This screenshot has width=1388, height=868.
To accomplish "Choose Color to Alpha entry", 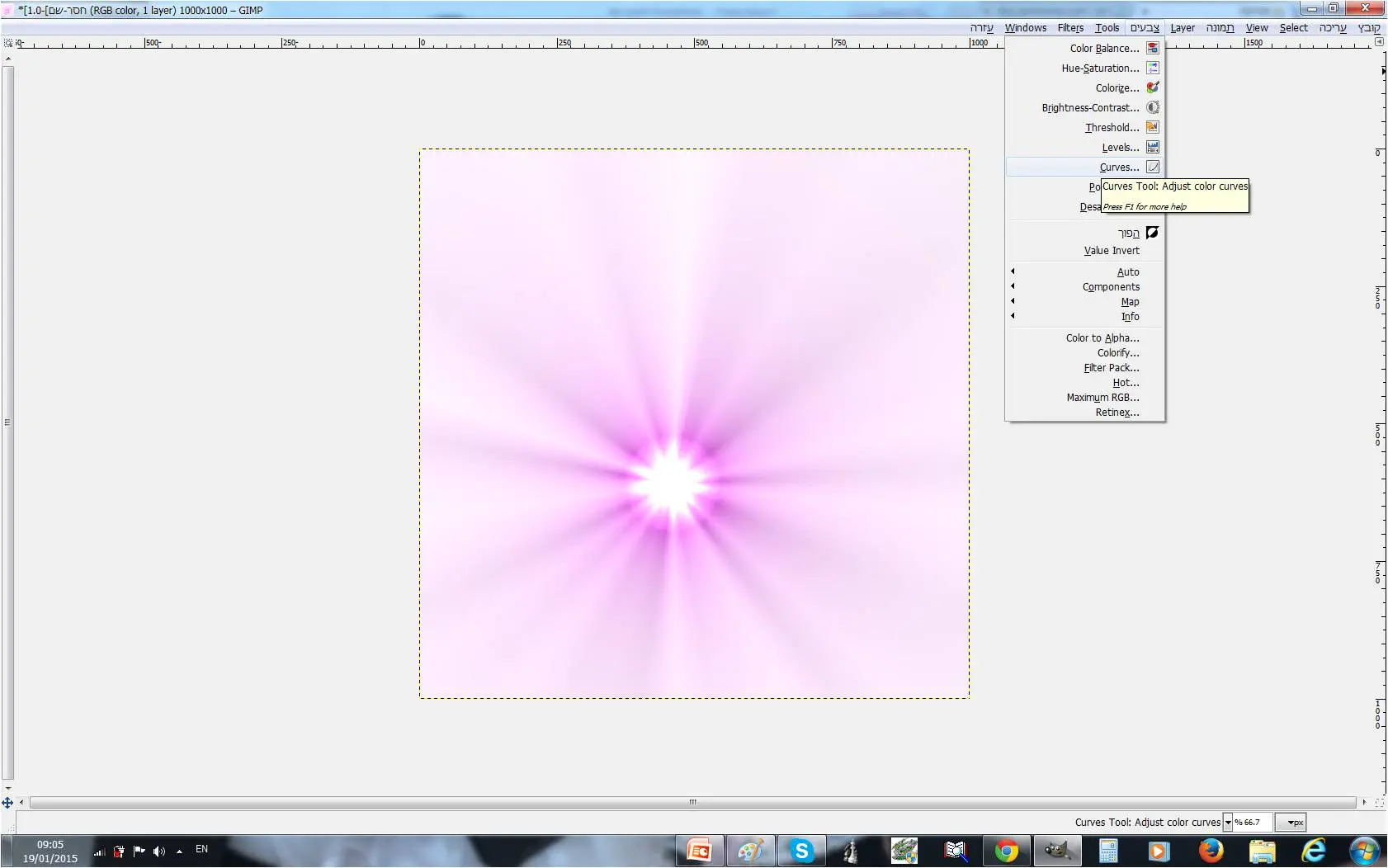I will coord(1102,338).
